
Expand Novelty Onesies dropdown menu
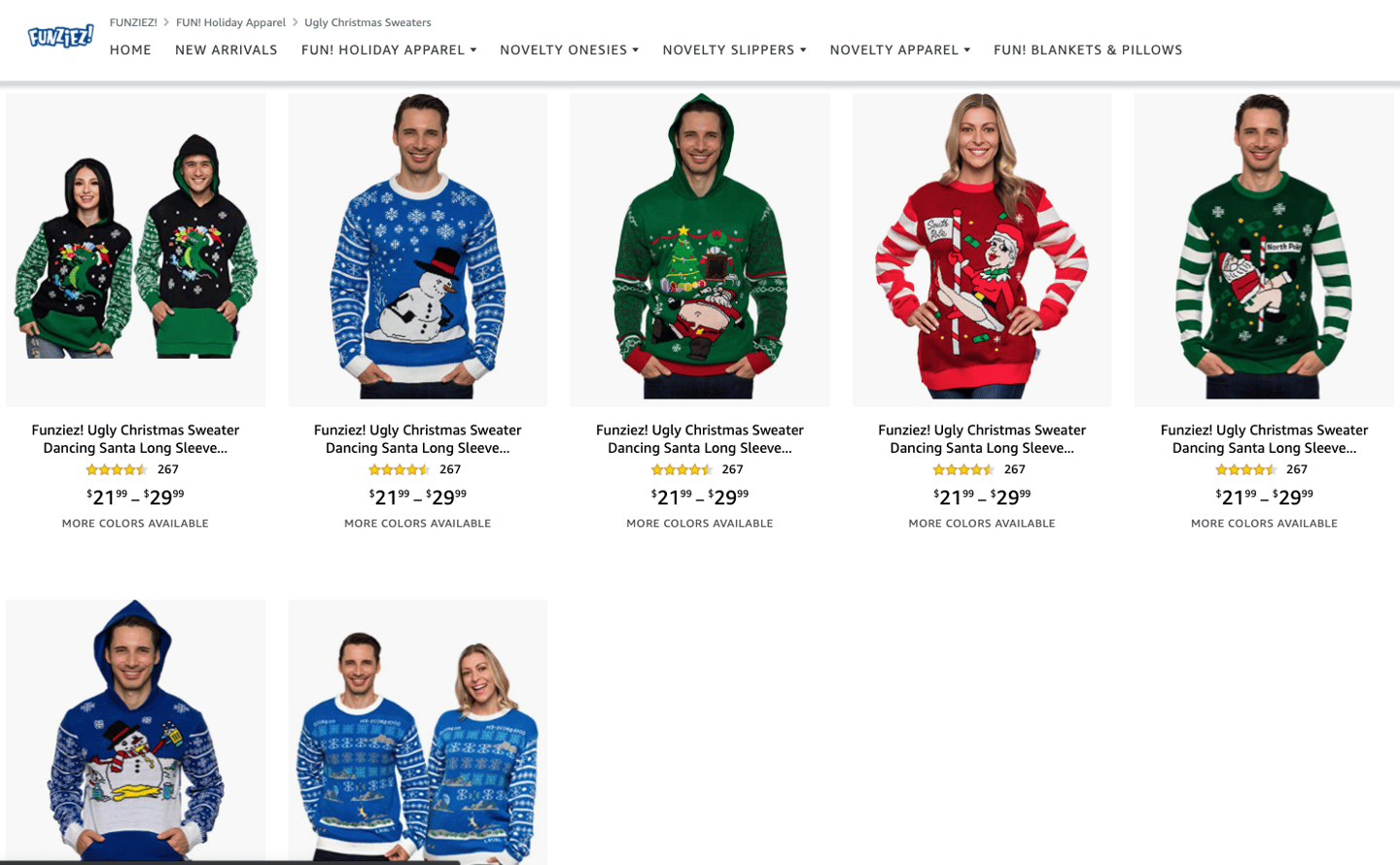tap(569, 50)
